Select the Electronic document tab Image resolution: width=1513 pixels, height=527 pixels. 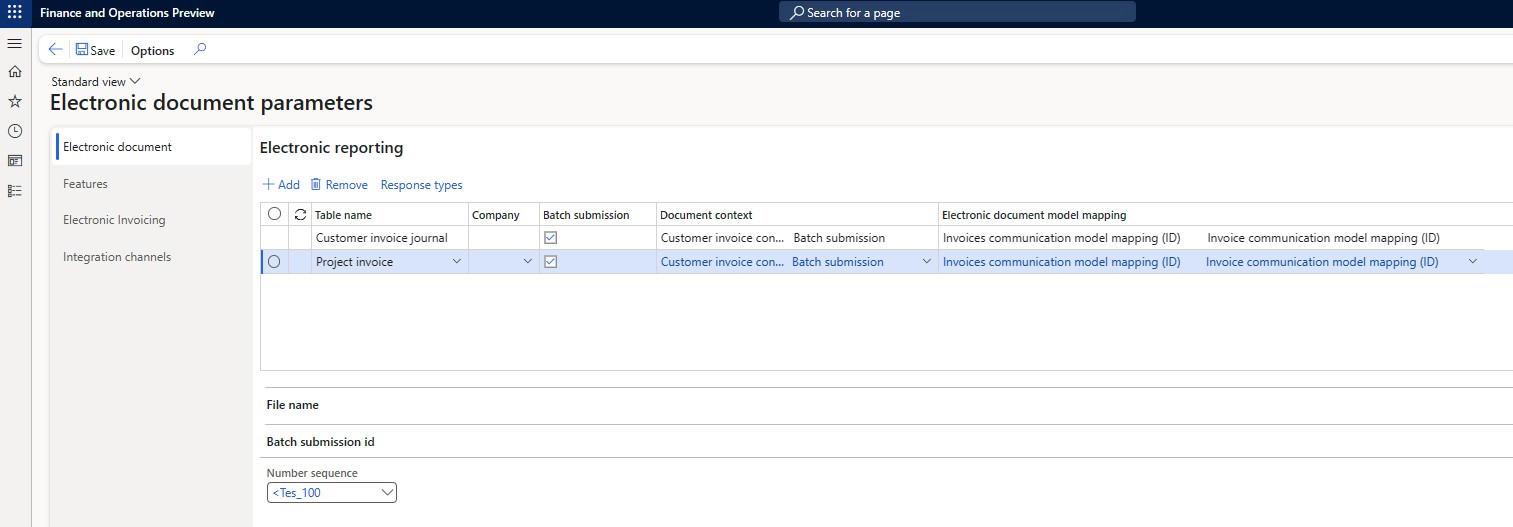point(153,147)
